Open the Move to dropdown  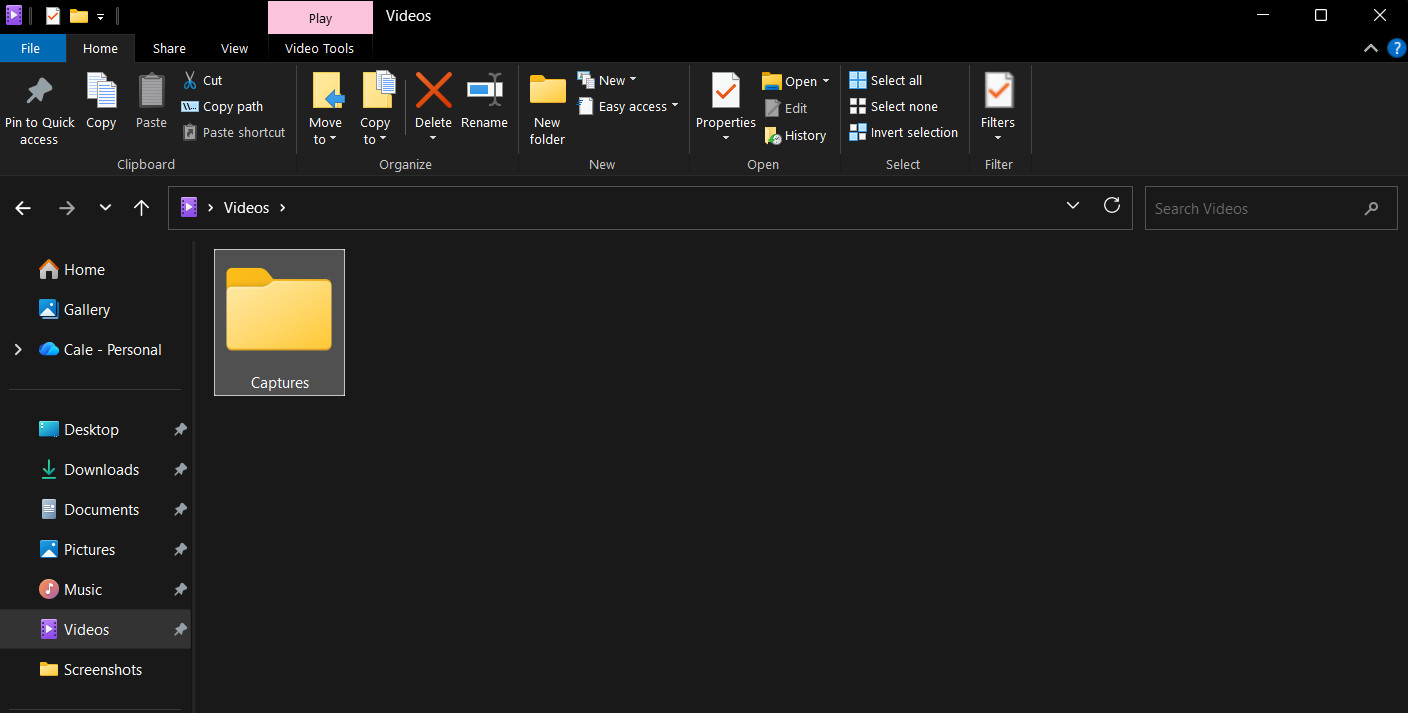[325, 105]
